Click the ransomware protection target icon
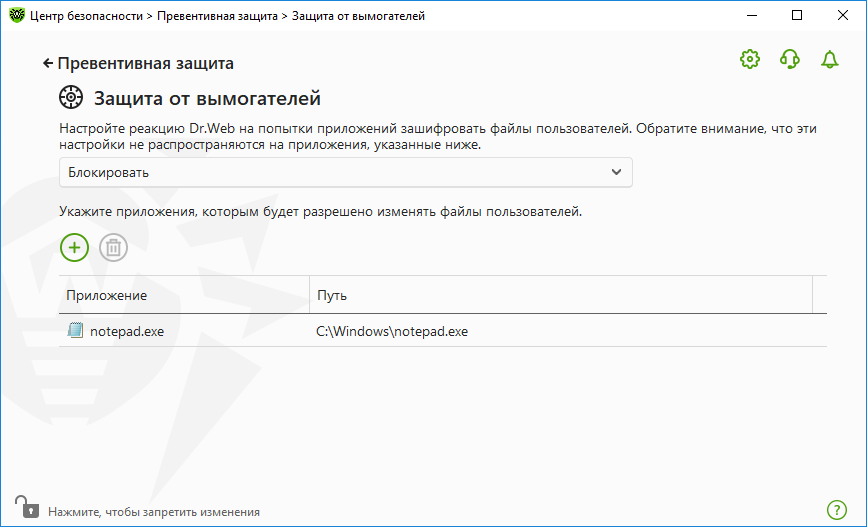867x527 pixels. click(x=71, y=97)
